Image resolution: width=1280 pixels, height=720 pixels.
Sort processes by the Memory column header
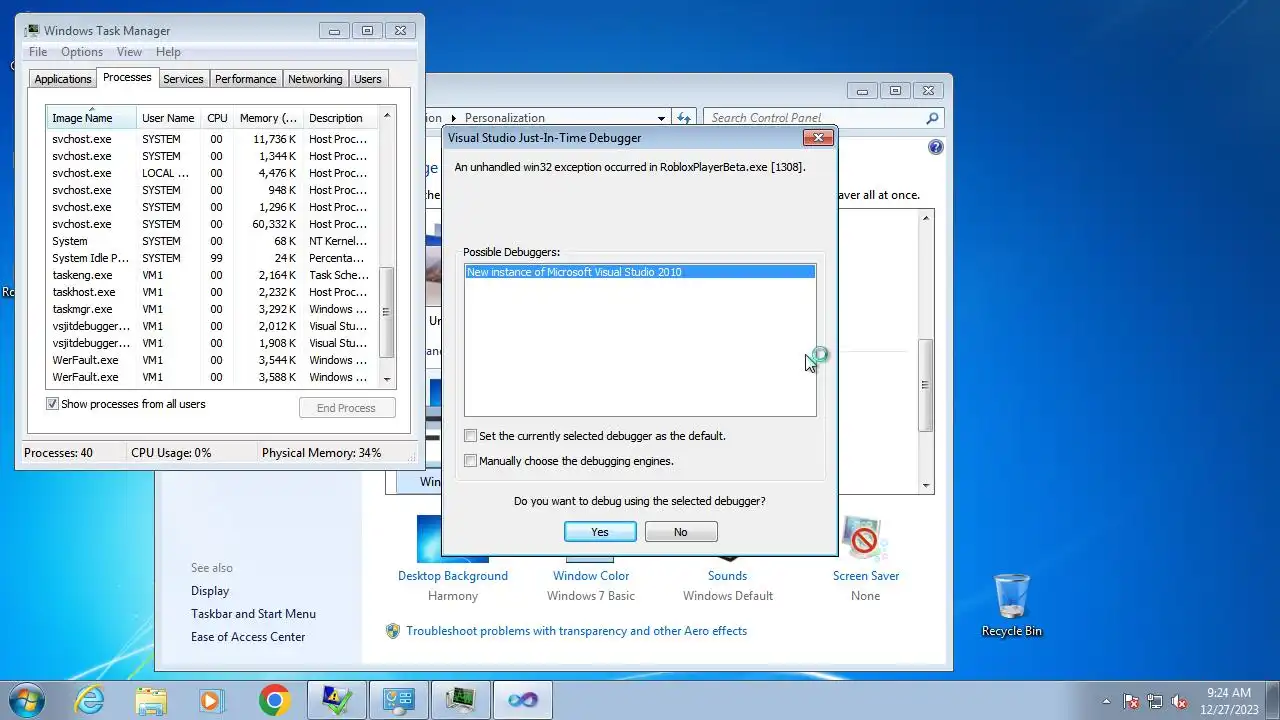coord(267,118)
